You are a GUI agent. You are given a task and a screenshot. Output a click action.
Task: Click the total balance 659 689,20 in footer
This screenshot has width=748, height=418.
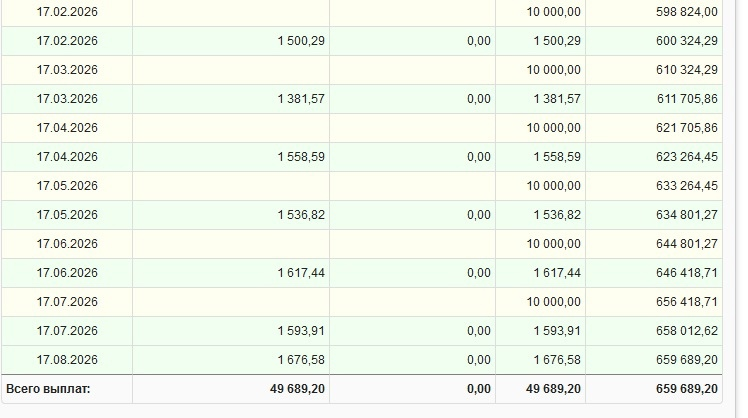(x=686, y=389)
